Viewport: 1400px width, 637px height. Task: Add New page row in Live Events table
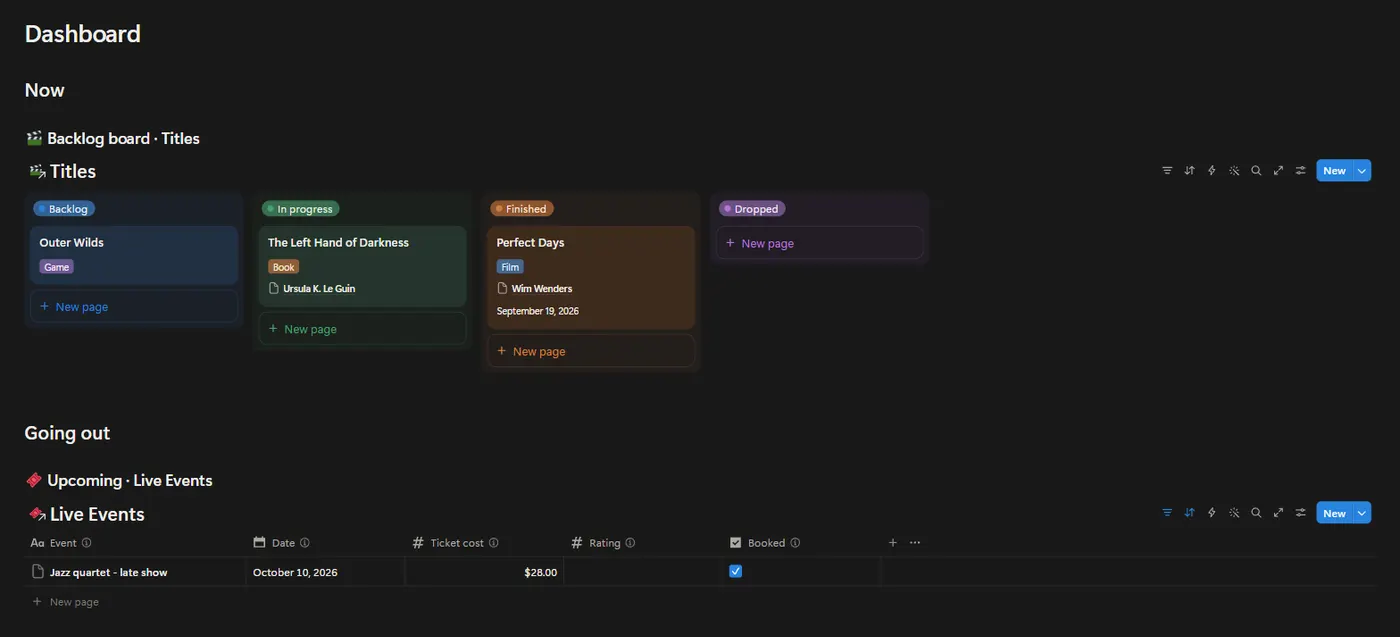point(66,602)
